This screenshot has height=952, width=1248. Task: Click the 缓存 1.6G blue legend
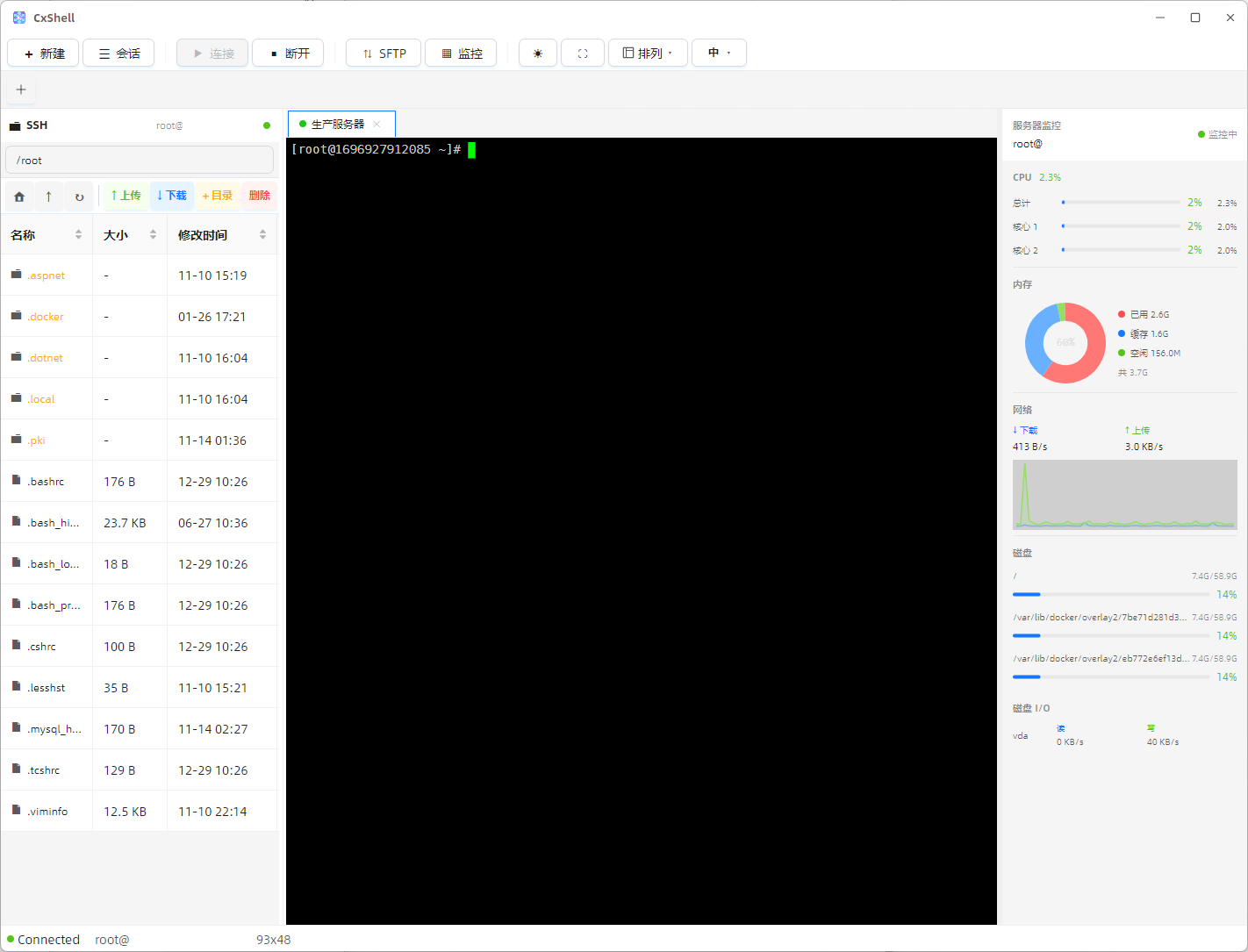coord(1144,333)
